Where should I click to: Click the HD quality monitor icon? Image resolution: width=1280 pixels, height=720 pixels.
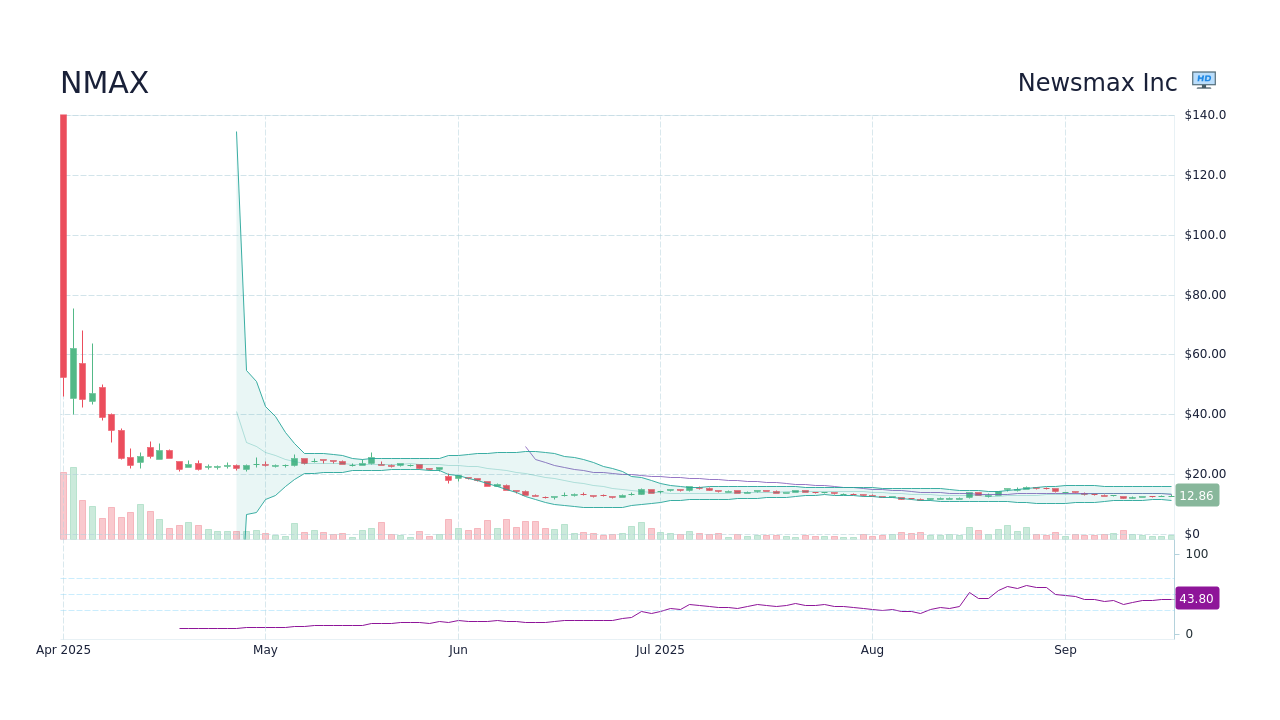tap(1203, 79)
